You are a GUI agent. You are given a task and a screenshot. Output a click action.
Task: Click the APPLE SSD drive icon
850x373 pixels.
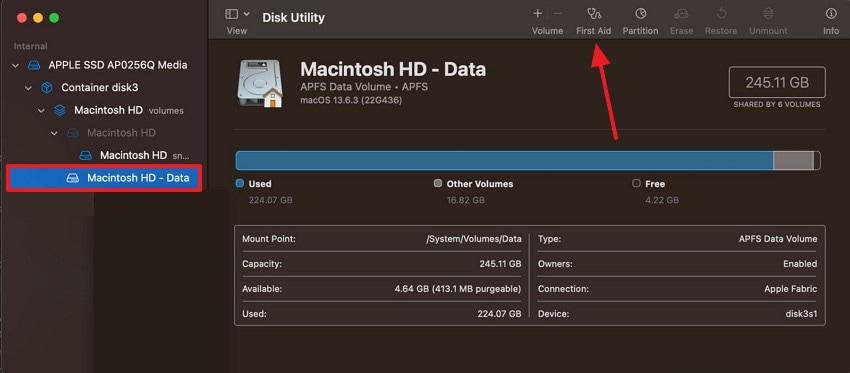tap(34, 65)
